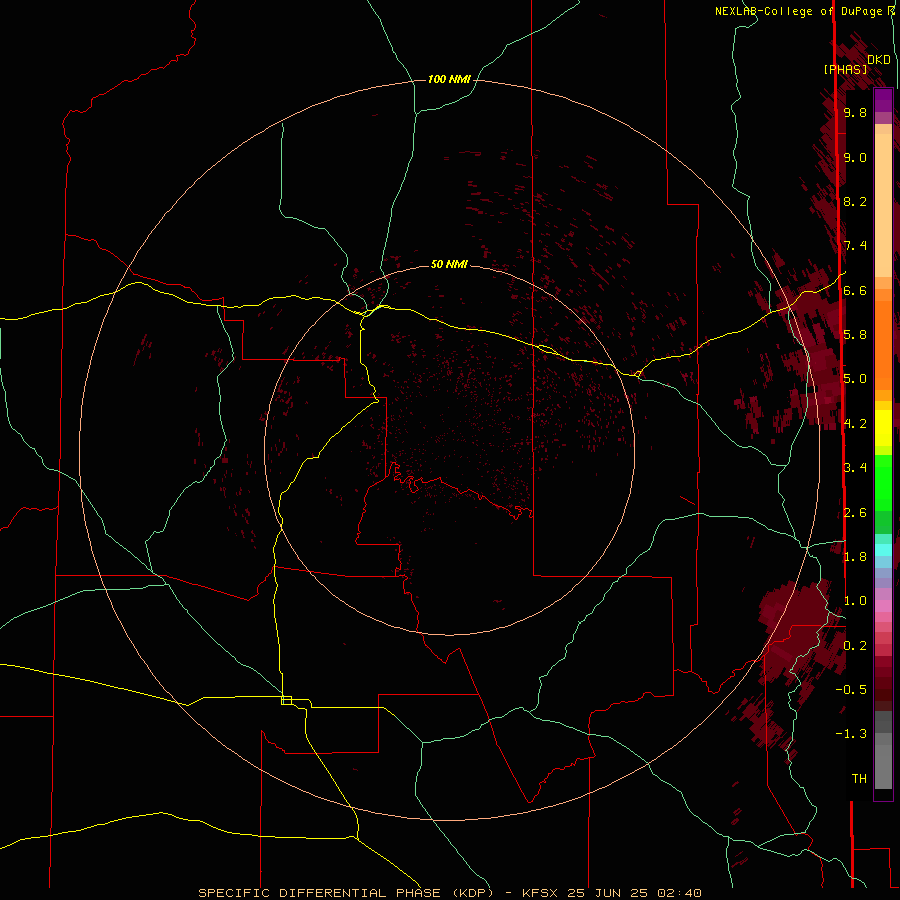
Task: Click the 5.0 legend value
Action: pos(855,379)
